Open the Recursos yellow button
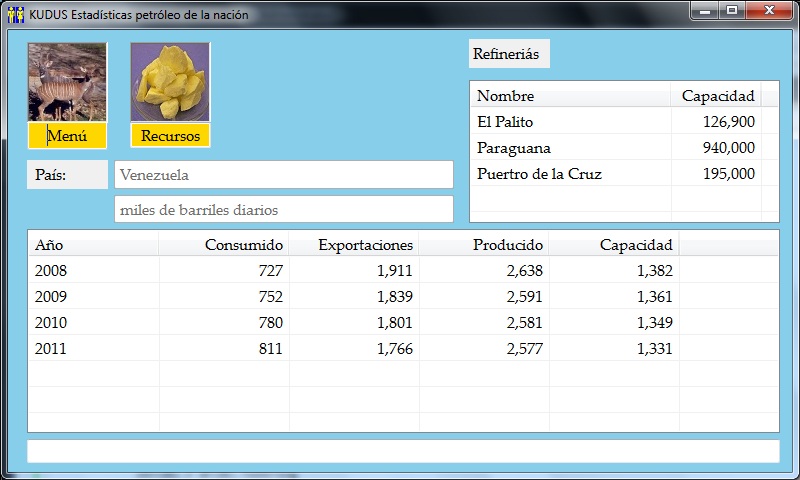800x480 pixels. [x=170, y=136]
